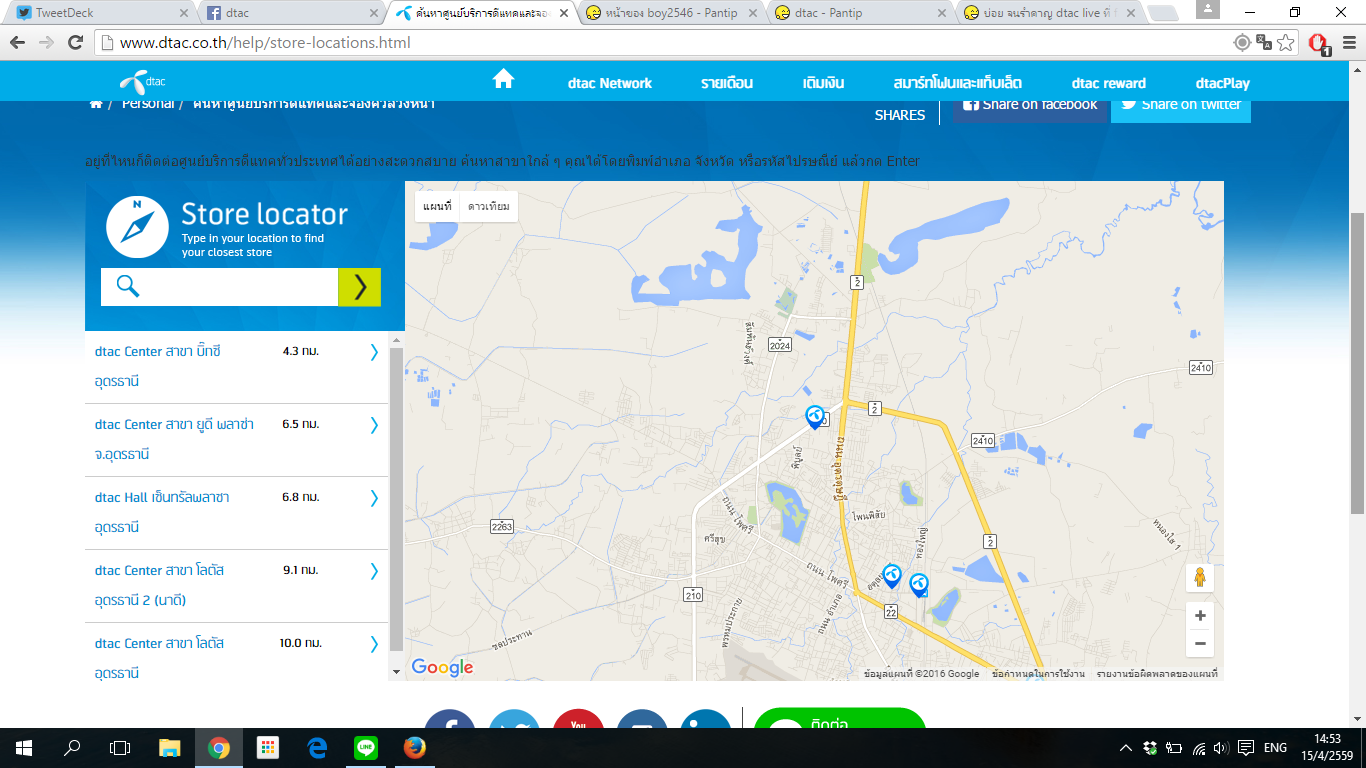1366x768 pixels.
Task: Bookmark this page with the star icon
Action: pyautogui.click(x=1286, y=43)
